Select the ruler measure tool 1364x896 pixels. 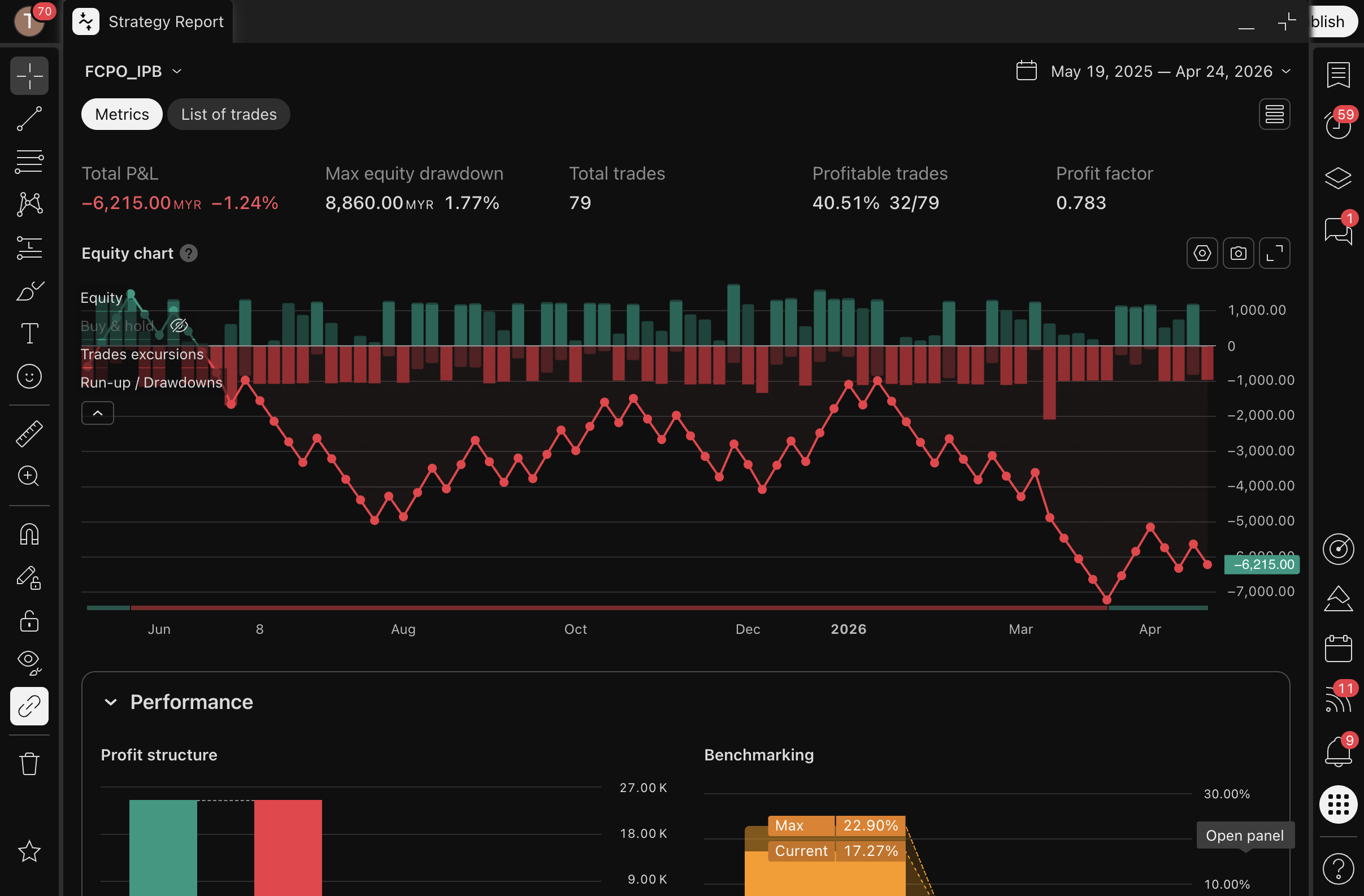(x=29, y=434)
